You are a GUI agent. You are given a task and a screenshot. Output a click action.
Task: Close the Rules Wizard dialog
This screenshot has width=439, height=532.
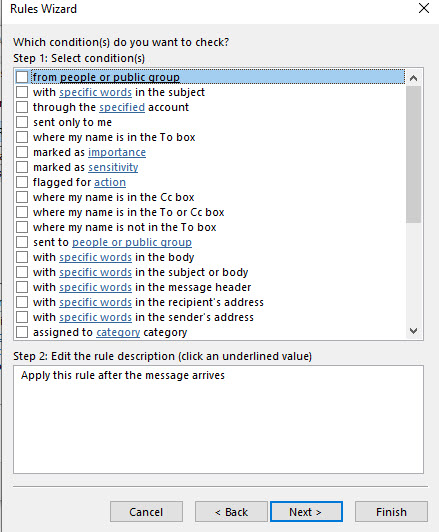click(x=424, y=8)
